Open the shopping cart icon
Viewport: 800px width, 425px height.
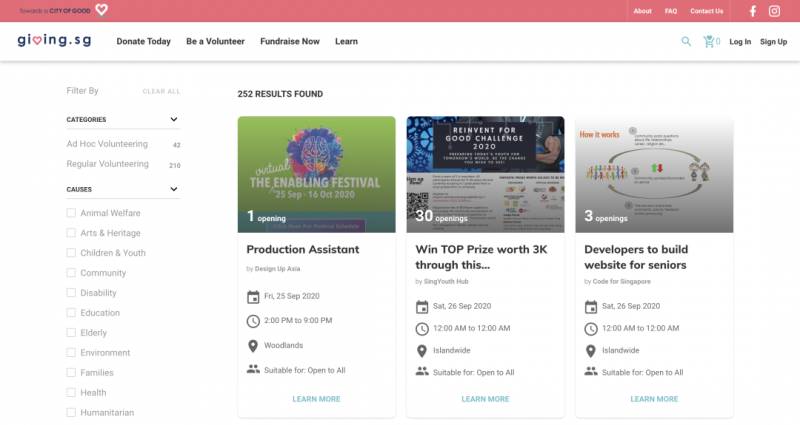[x=710, y=42]
